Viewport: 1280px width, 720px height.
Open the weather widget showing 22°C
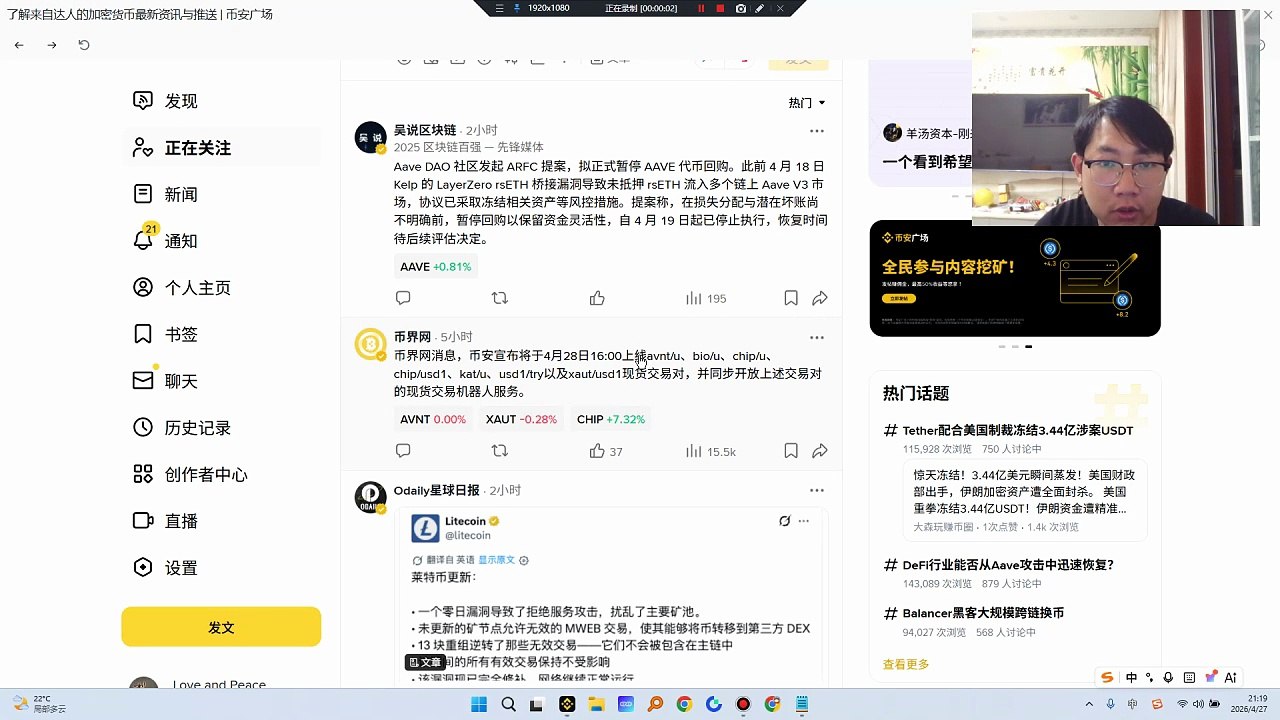pos(40,704)
